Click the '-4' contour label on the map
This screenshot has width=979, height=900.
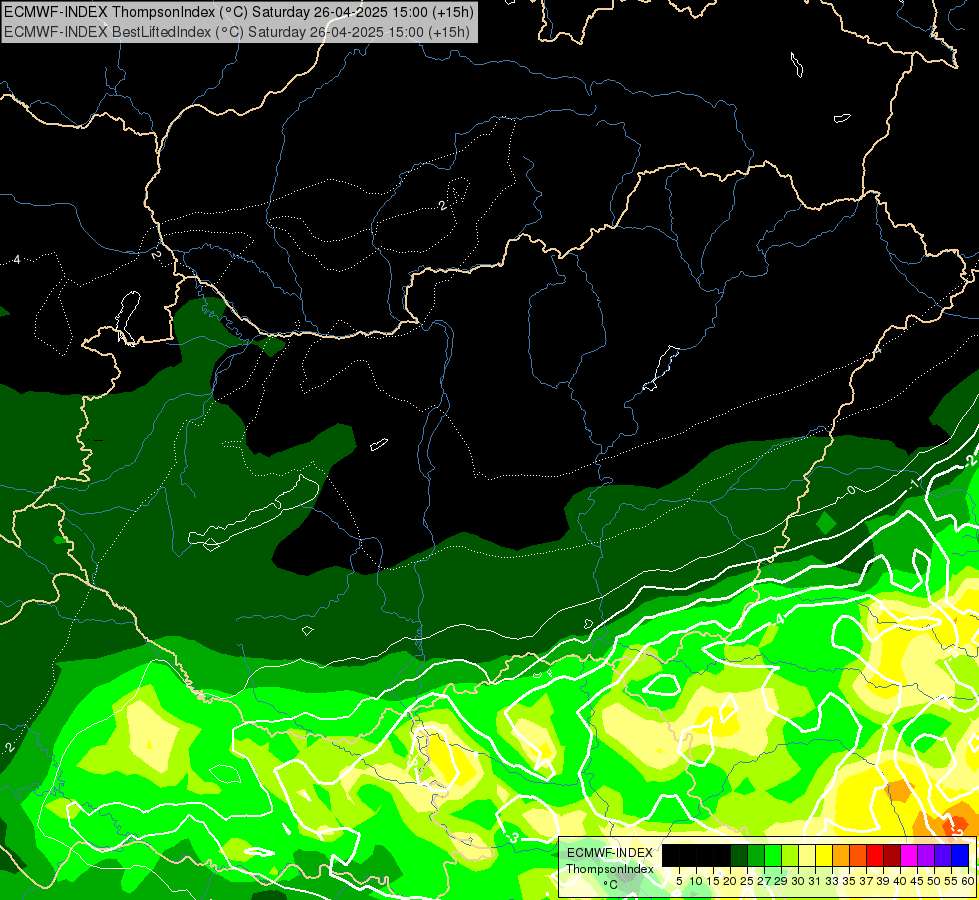click(x=779, y=619)
